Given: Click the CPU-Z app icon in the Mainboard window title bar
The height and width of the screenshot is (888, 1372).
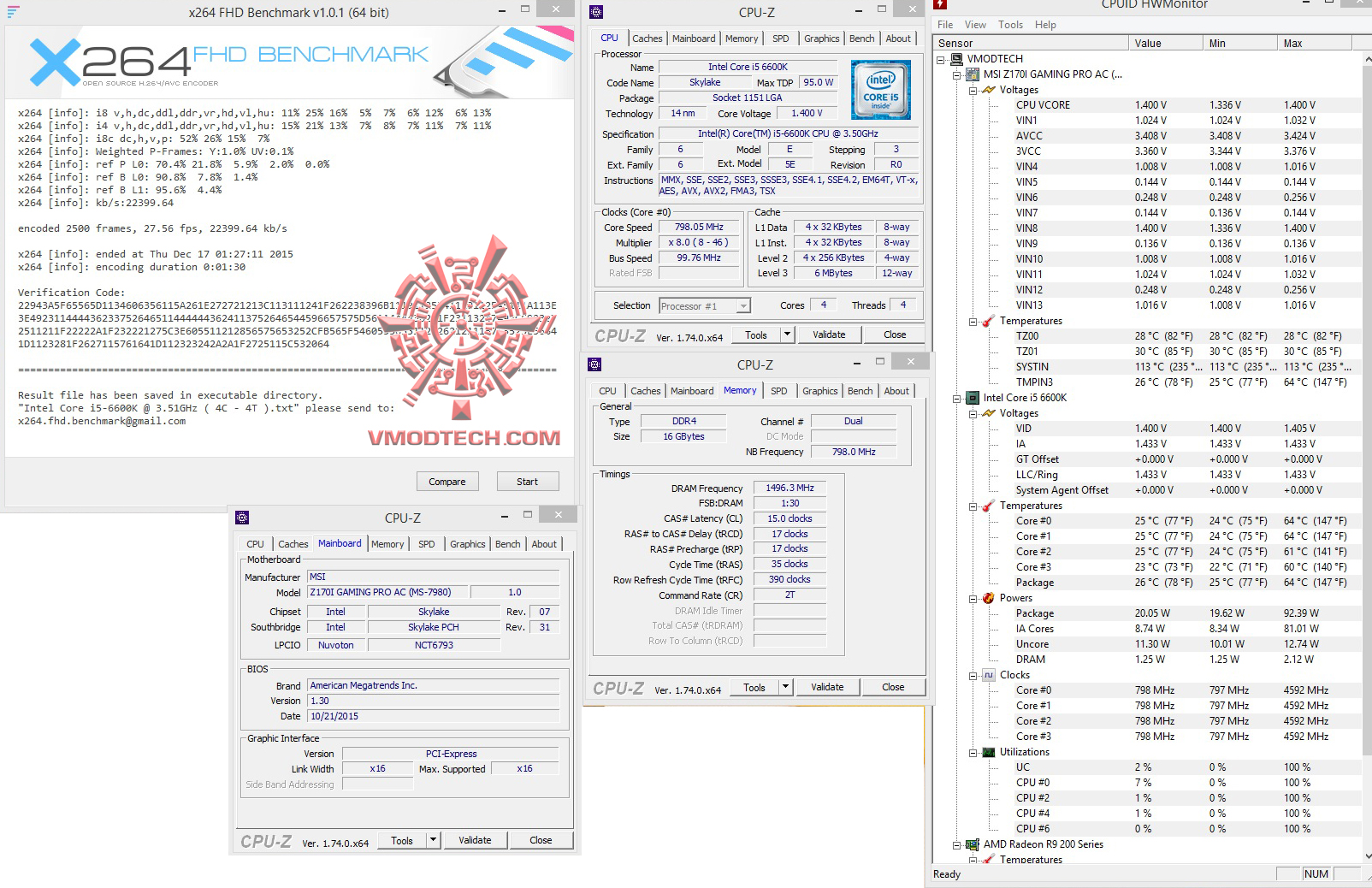Looking at the screenshot, I should (x=242, y=518).
